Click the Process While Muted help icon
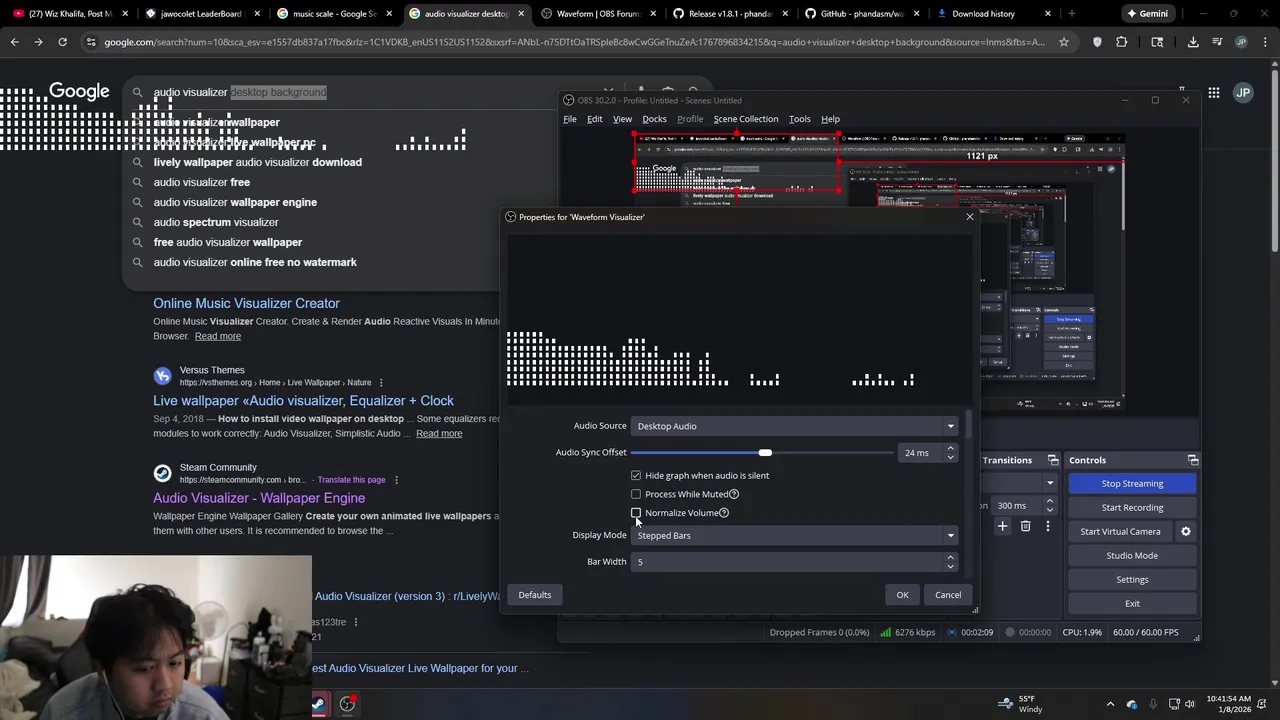 734,494
